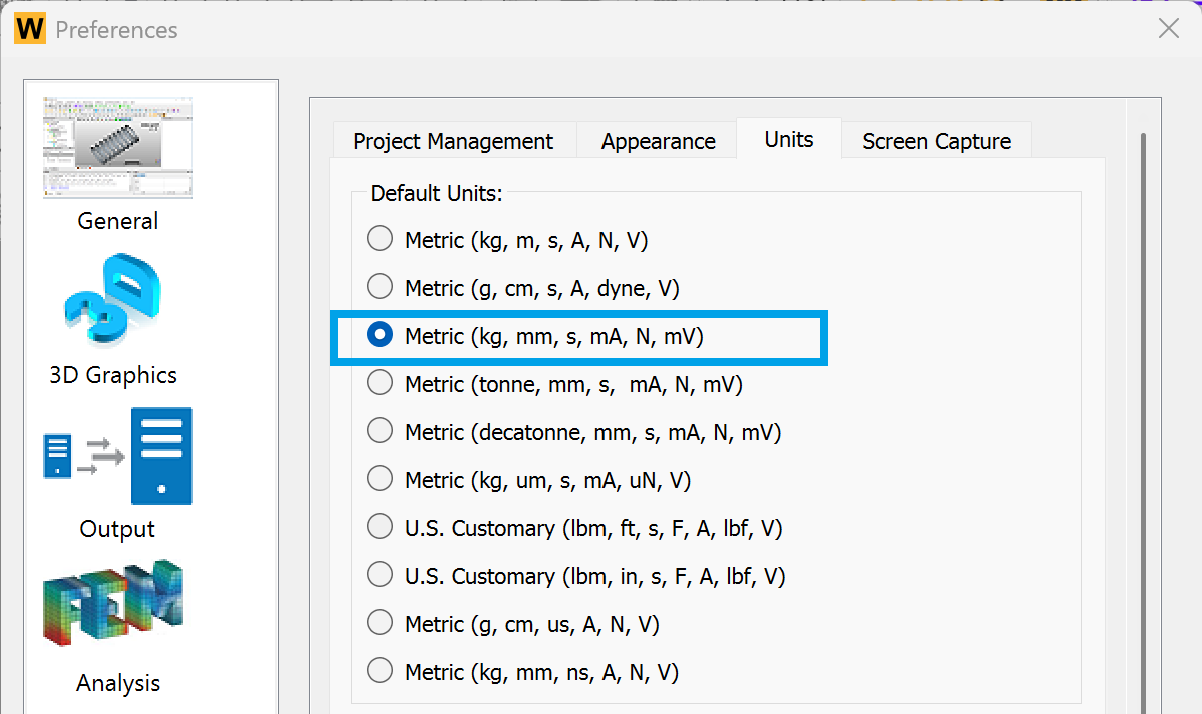
Task: Switch to the Project Management tab
Action: point(453,142)
